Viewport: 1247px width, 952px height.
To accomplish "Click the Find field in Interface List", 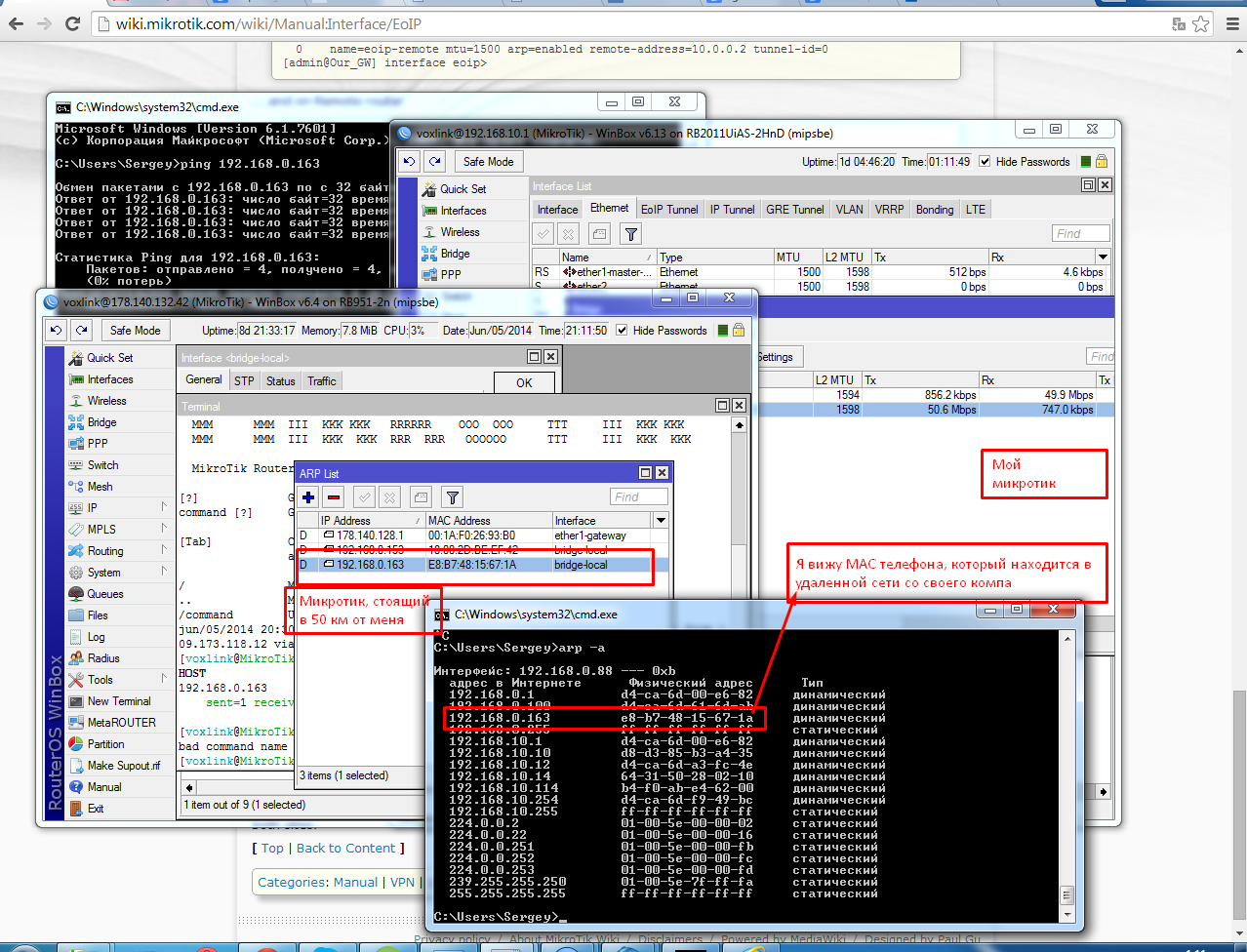I will tap(1081, 233).
